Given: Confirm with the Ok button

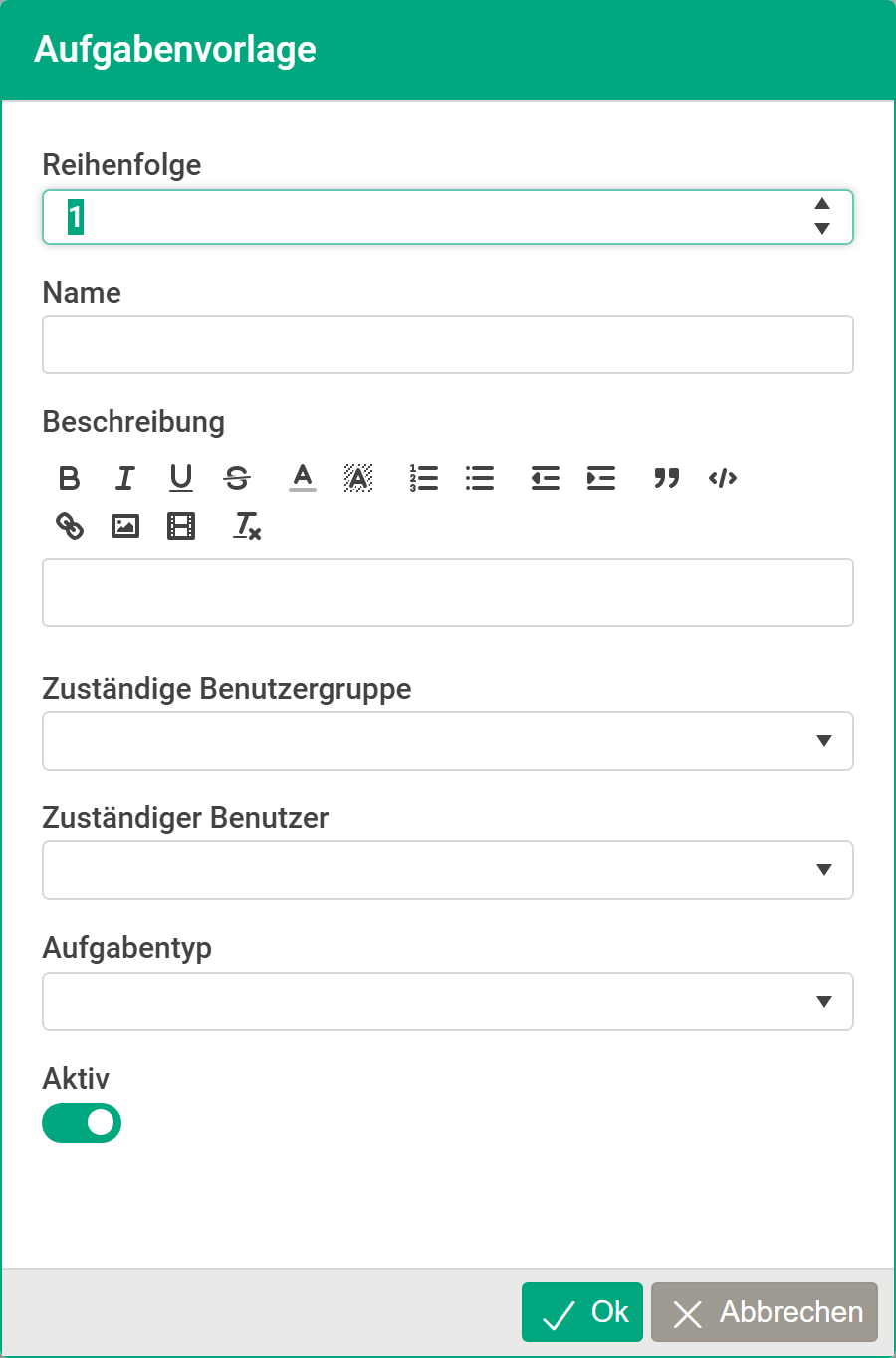Looking at the screenshot, I should pos(582,1312).
